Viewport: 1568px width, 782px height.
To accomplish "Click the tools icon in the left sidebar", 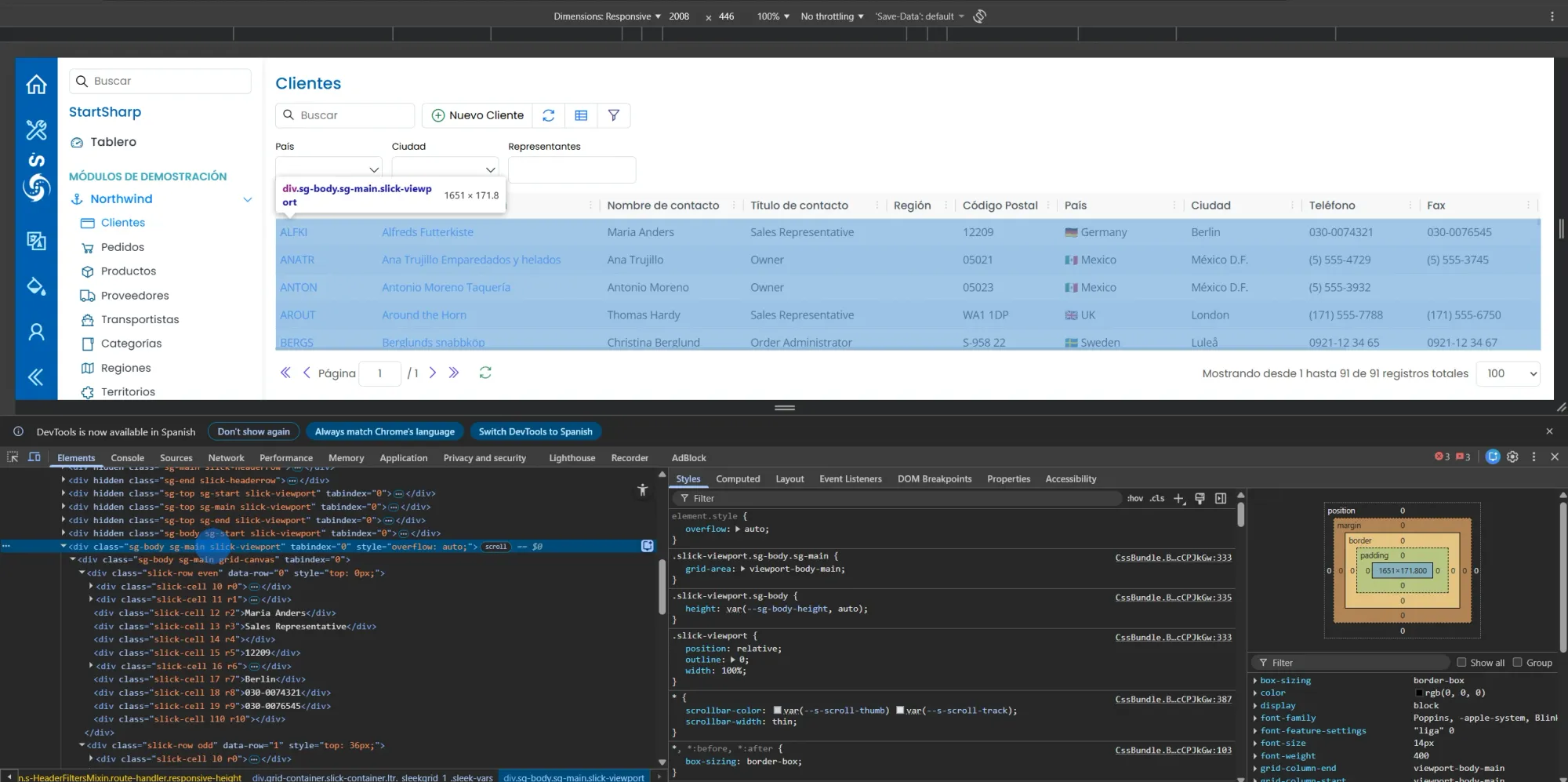I will coord(36,130).
